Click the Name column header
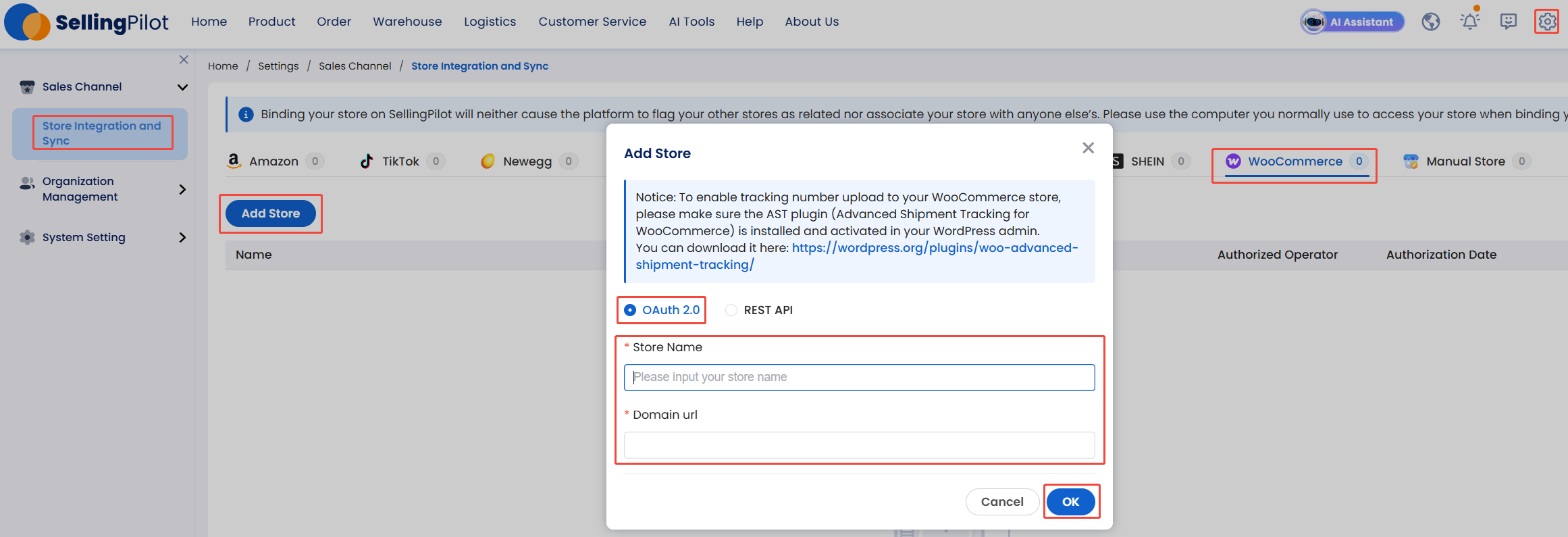The width and height of the screenshot is (1568, 537). click(x=254, y=255)
